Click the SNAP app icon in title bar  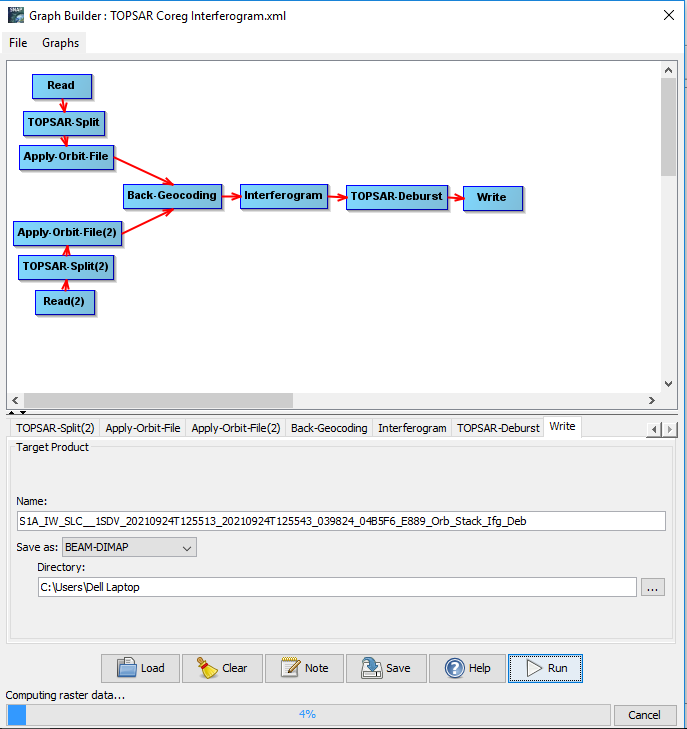click(x=13, y=14)
